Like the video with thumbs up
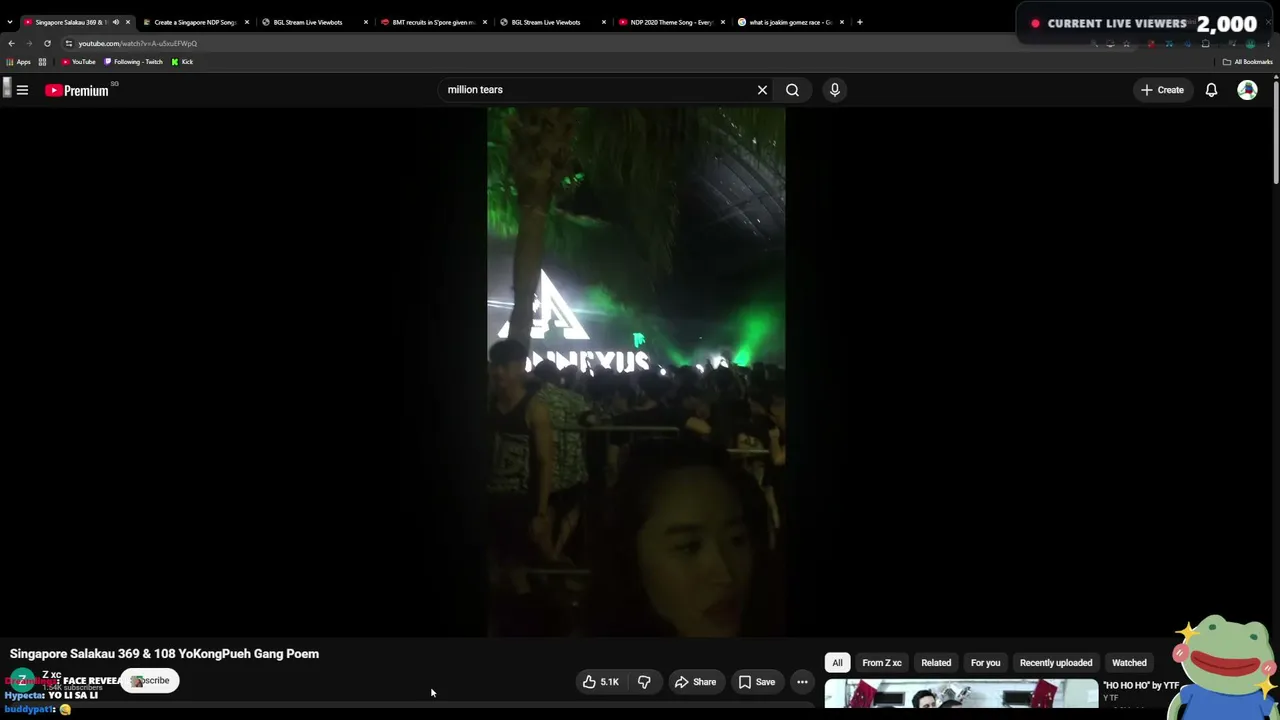Viewport: 1280px width, 720px height. pos(600,682)
